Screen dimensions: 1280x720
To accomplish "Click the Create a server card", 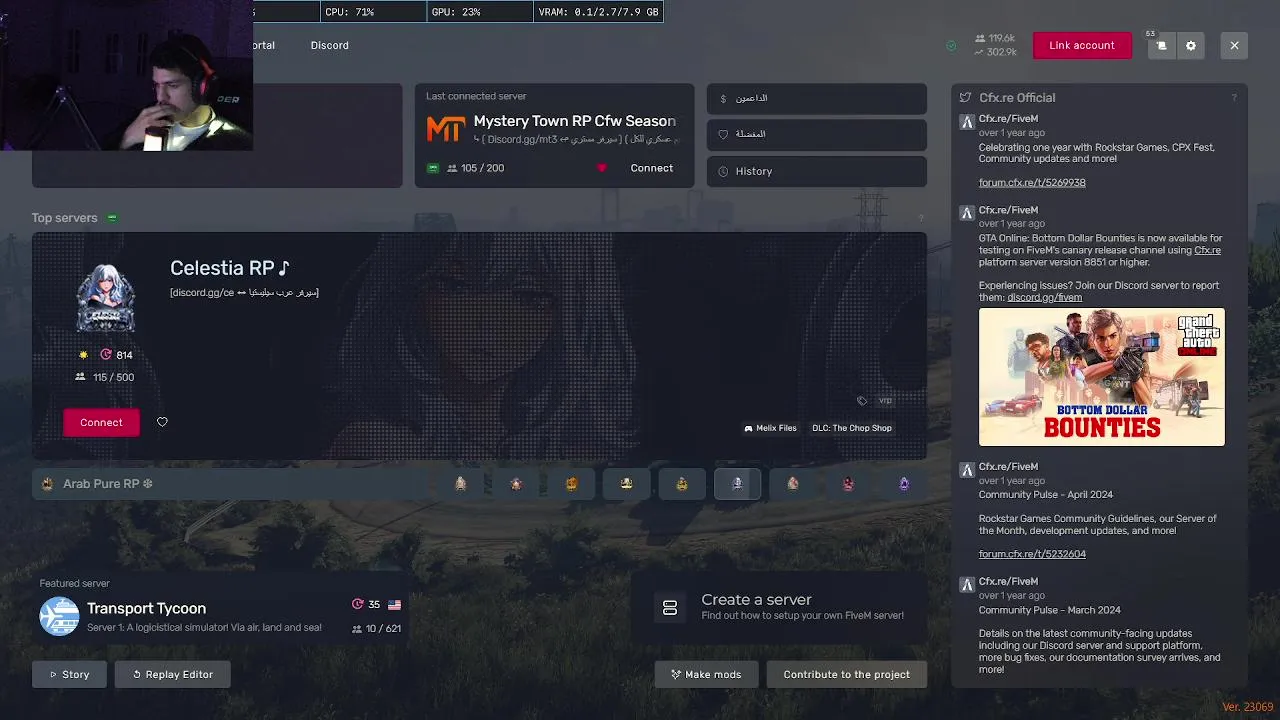I will (x=779, y=607).
